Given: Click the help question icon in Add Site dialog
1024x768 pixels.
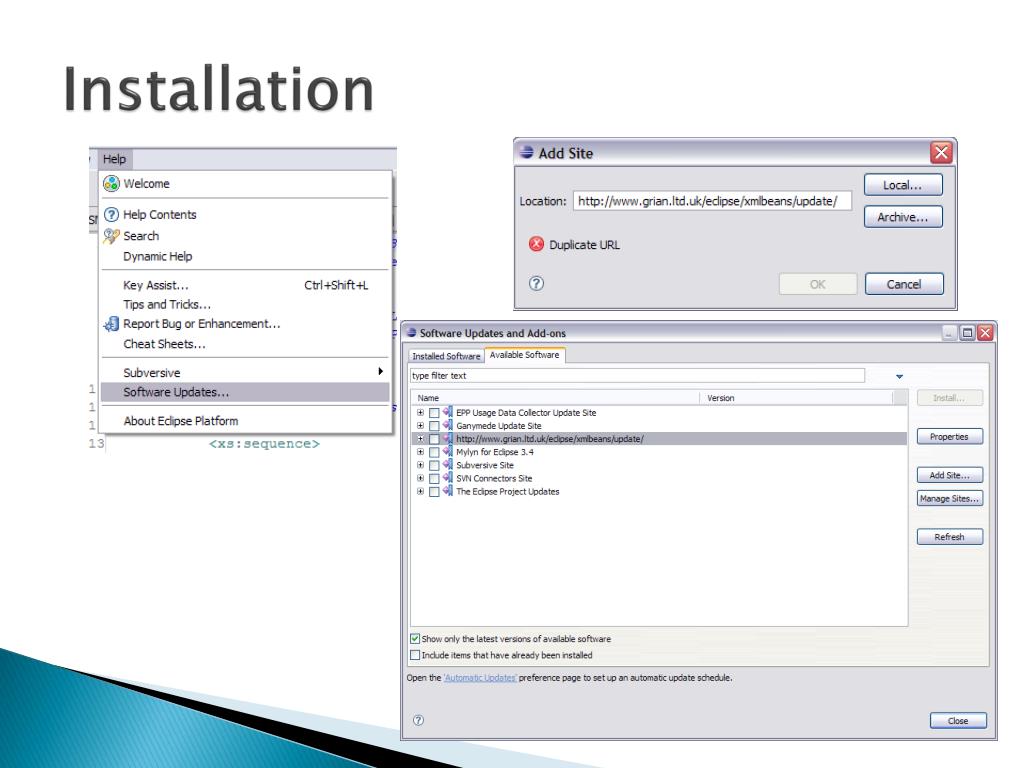Looking at the screenshot, I should (536, 283).
